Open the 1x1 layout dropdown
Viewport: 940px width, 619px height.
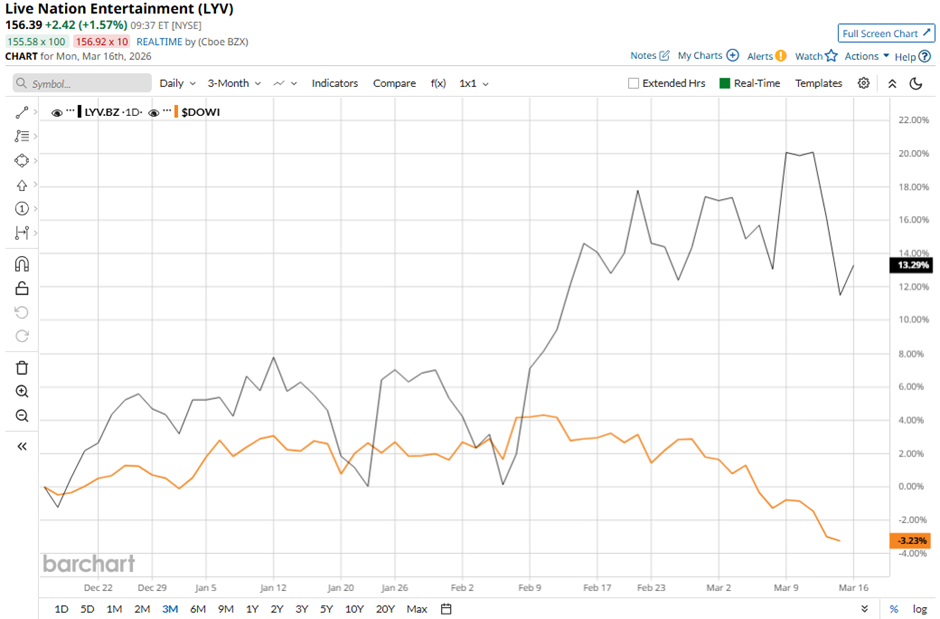pos(474,83)
